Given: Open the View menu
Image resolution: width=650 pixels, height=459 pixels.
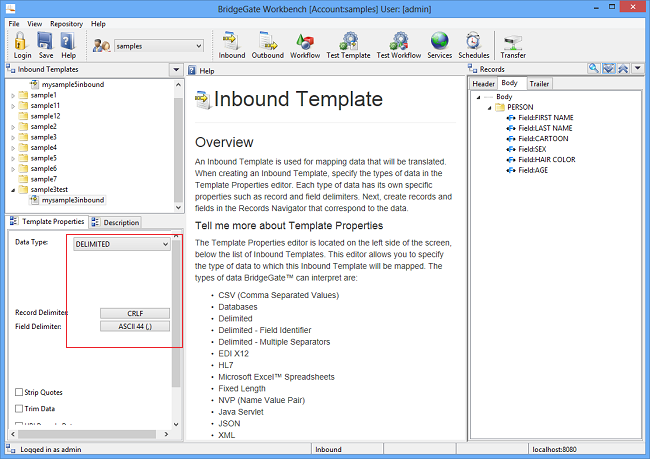Looking at the screenshot, I should [34, 24].
